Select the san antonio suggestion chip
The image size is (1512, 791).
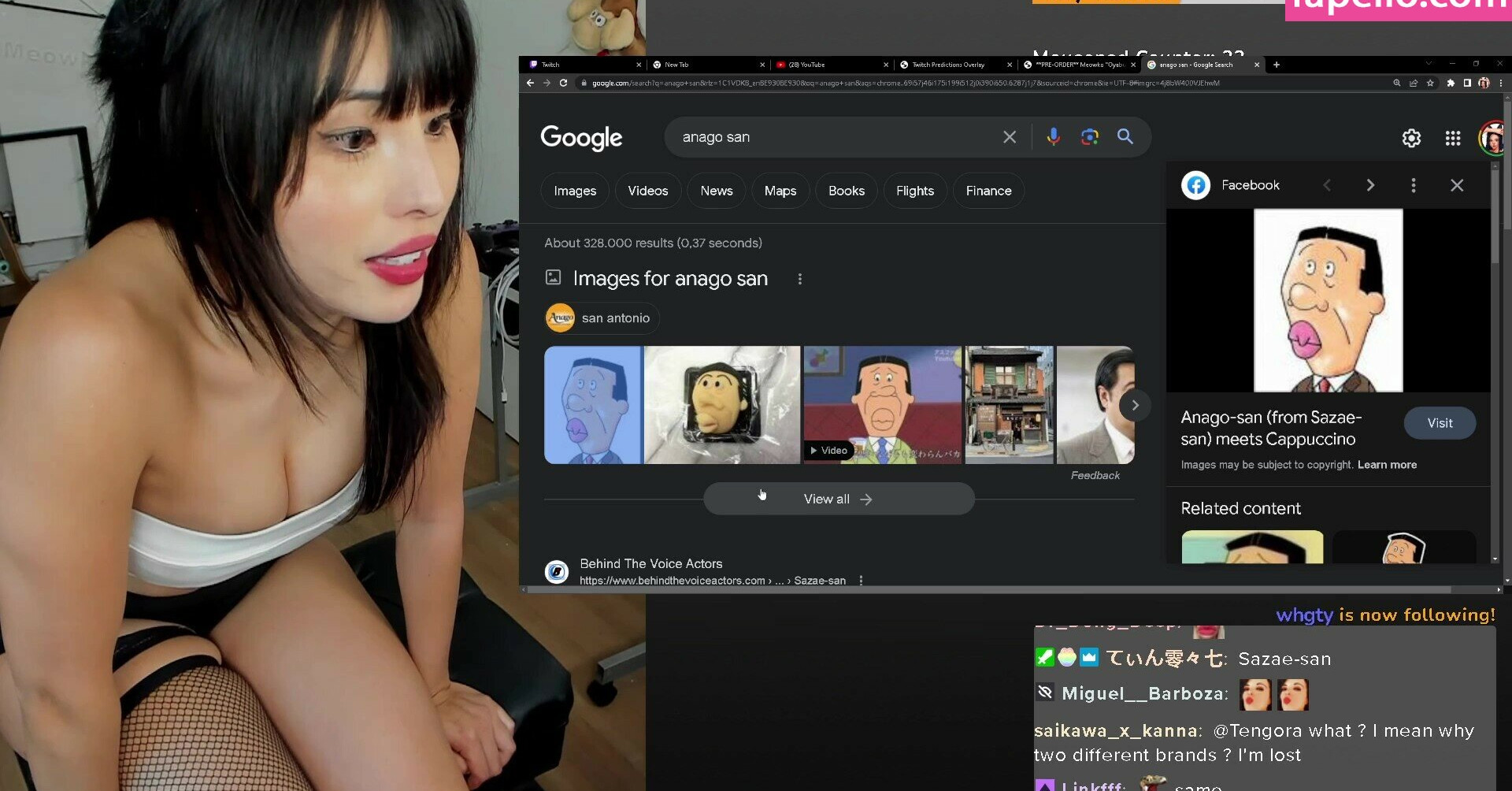tap(602, 318)
